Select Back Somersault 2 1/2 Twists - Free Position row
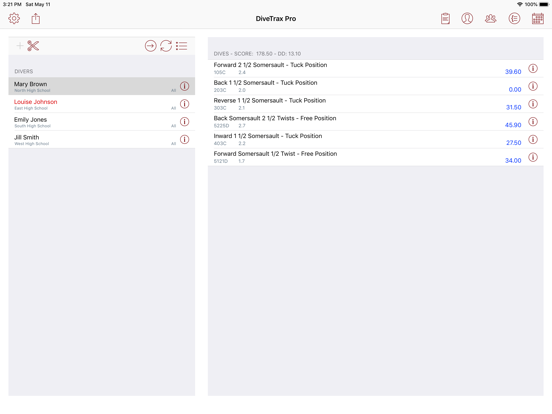 point(375,121)
